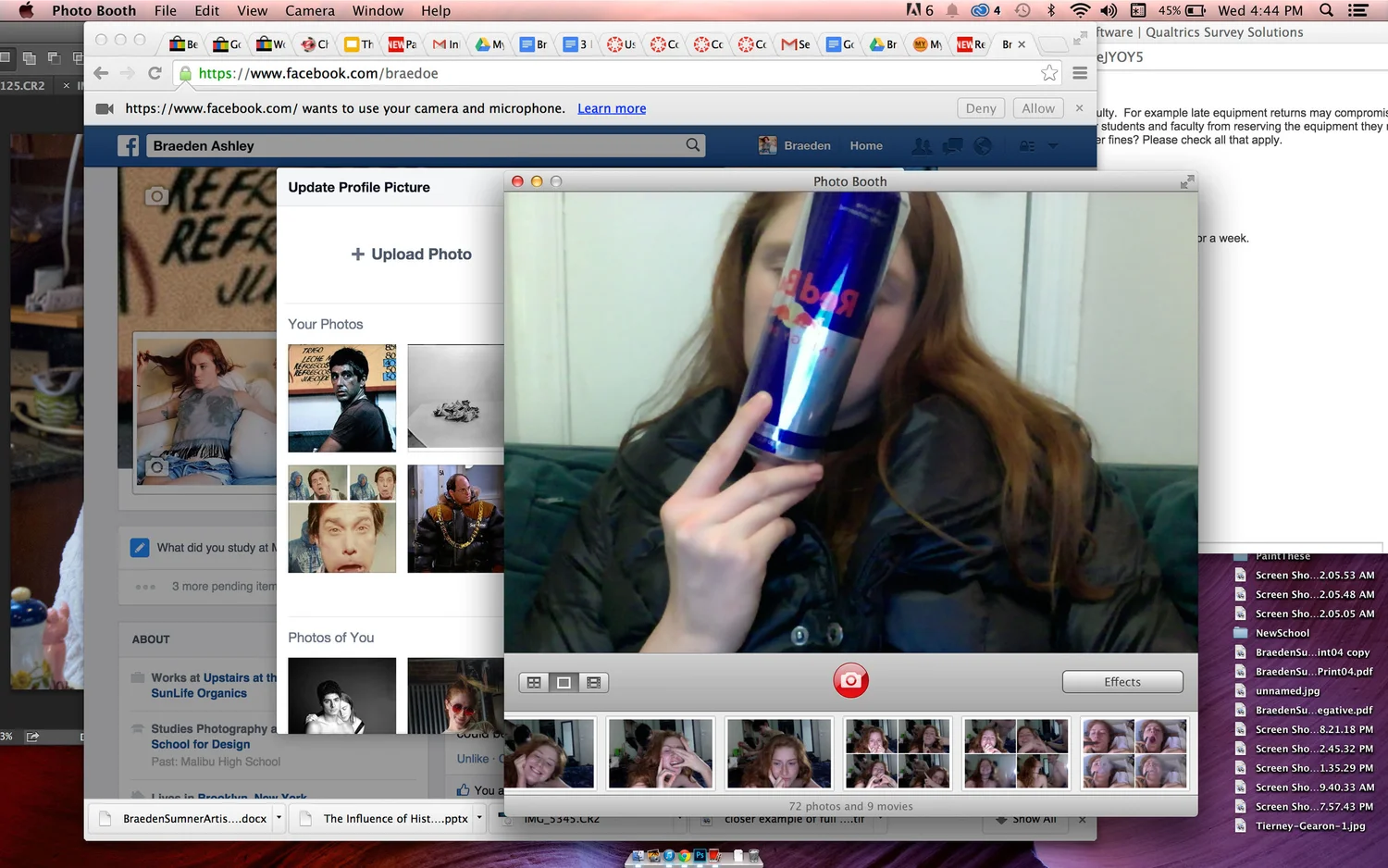
Task: Click the Chrome forward arrow
Action: pyautogui.click(x=128, y=73)
